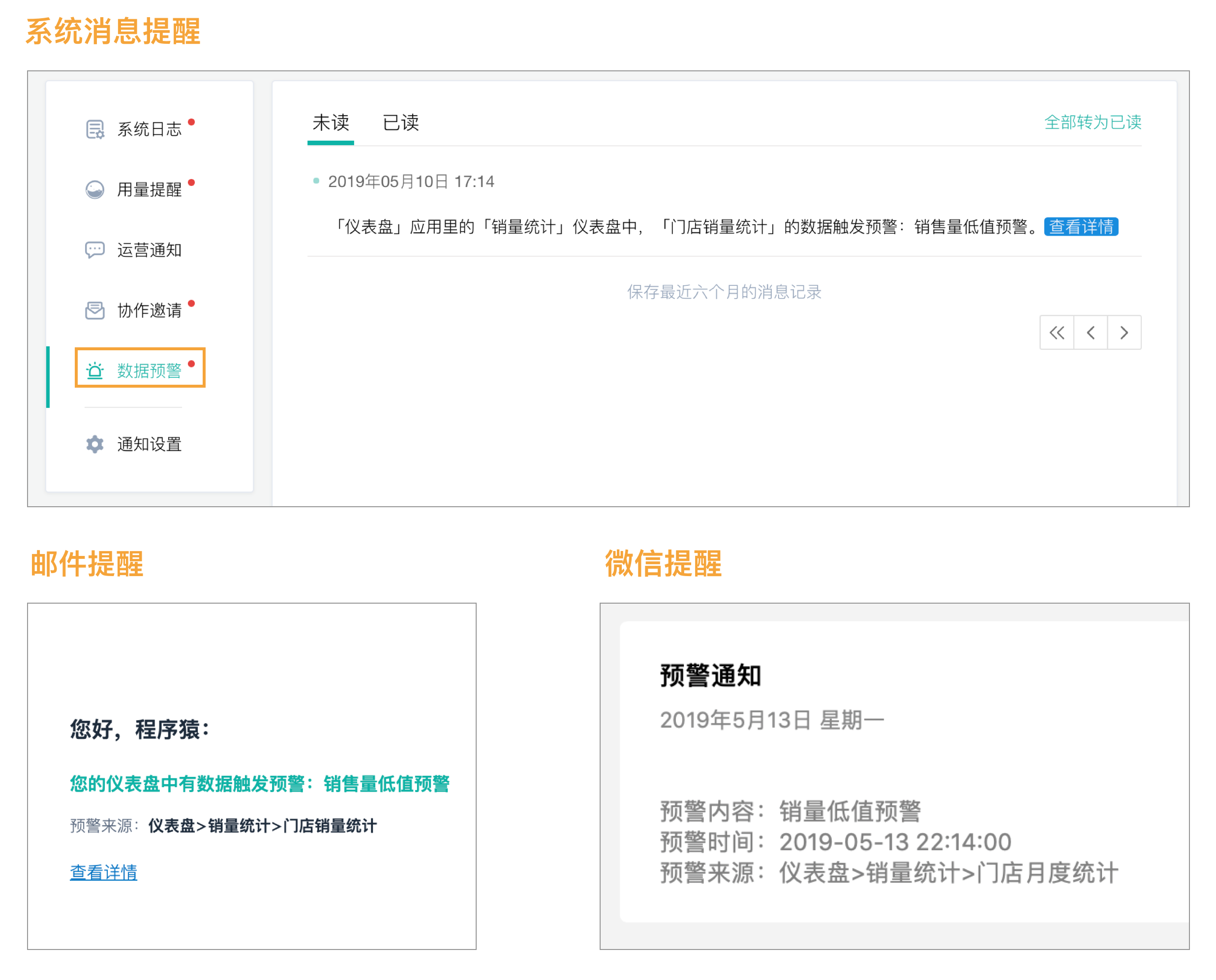The height and width of the screenshot is (980, 1216).
Task: Open 用量提醒 in the sidebar
Action: coord(150,190)
